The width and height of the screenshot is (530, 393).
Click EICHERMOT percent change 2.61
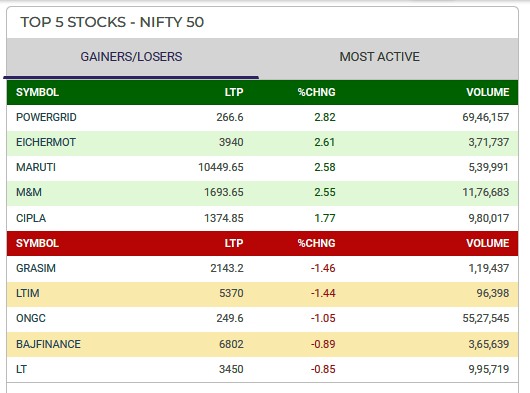325,142
